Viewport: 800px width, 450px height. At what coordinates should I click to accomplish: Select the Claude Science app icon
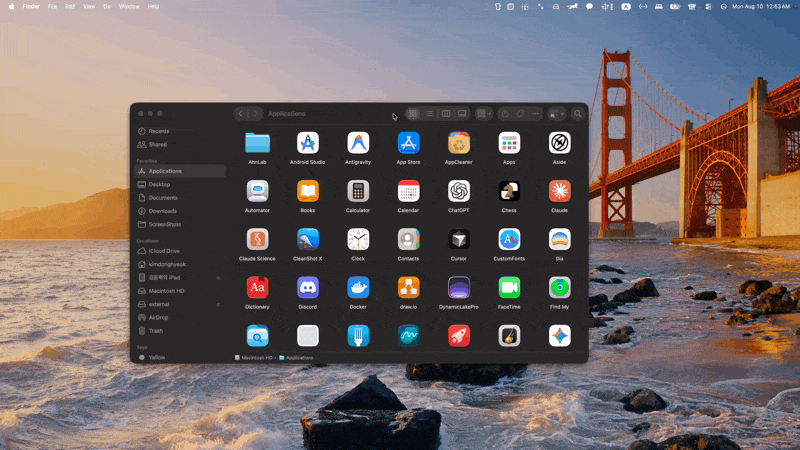click(257, 239)
